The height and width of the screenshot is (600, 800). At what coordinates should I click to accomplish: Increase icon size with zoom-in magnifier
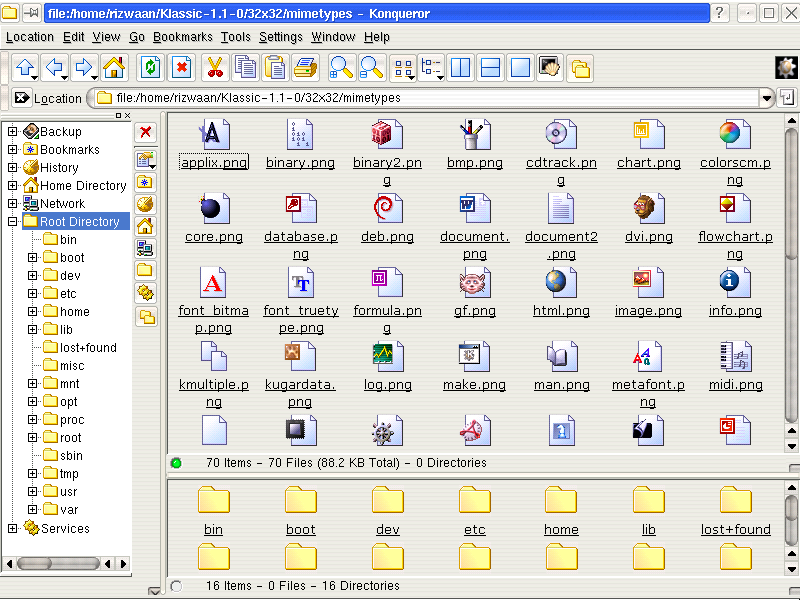(341, 68)
